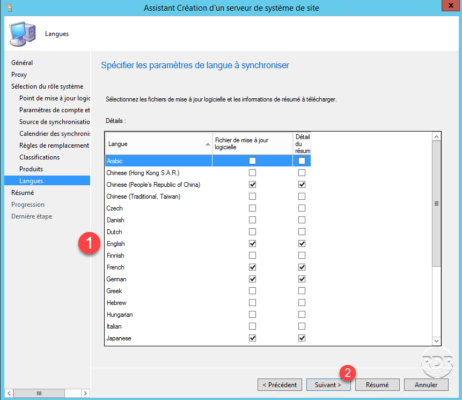Select the Arabic language row
The image size is (462, 400).
point(208,161)
